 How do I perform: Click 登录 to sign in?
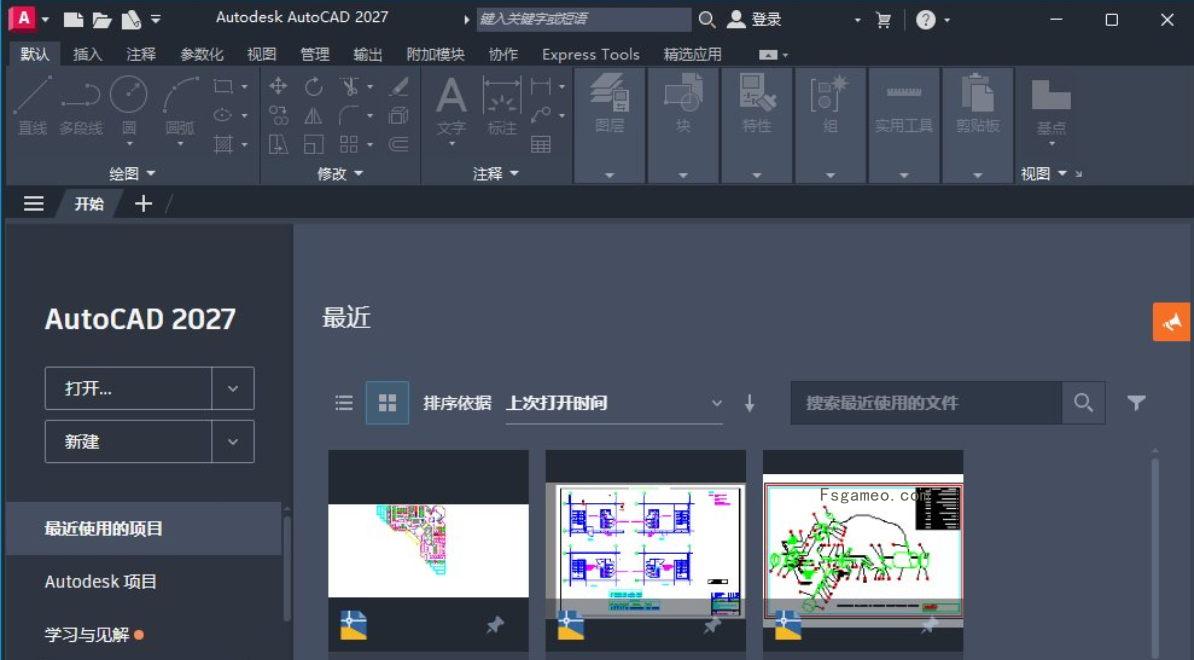click(766, 17)
